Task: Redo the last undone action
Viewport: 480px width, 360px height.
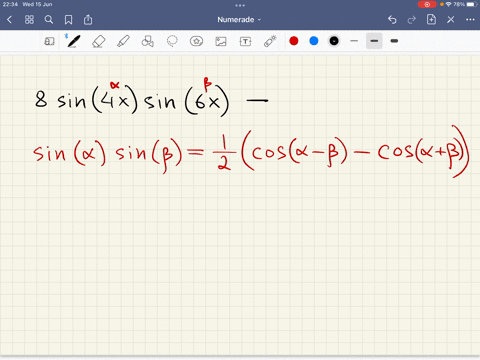Action: [412, 20]
